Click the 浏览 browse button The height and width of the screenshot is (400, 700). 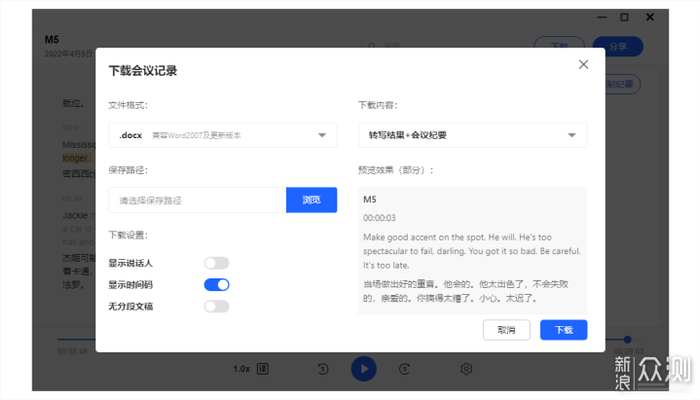pos(311,200)
